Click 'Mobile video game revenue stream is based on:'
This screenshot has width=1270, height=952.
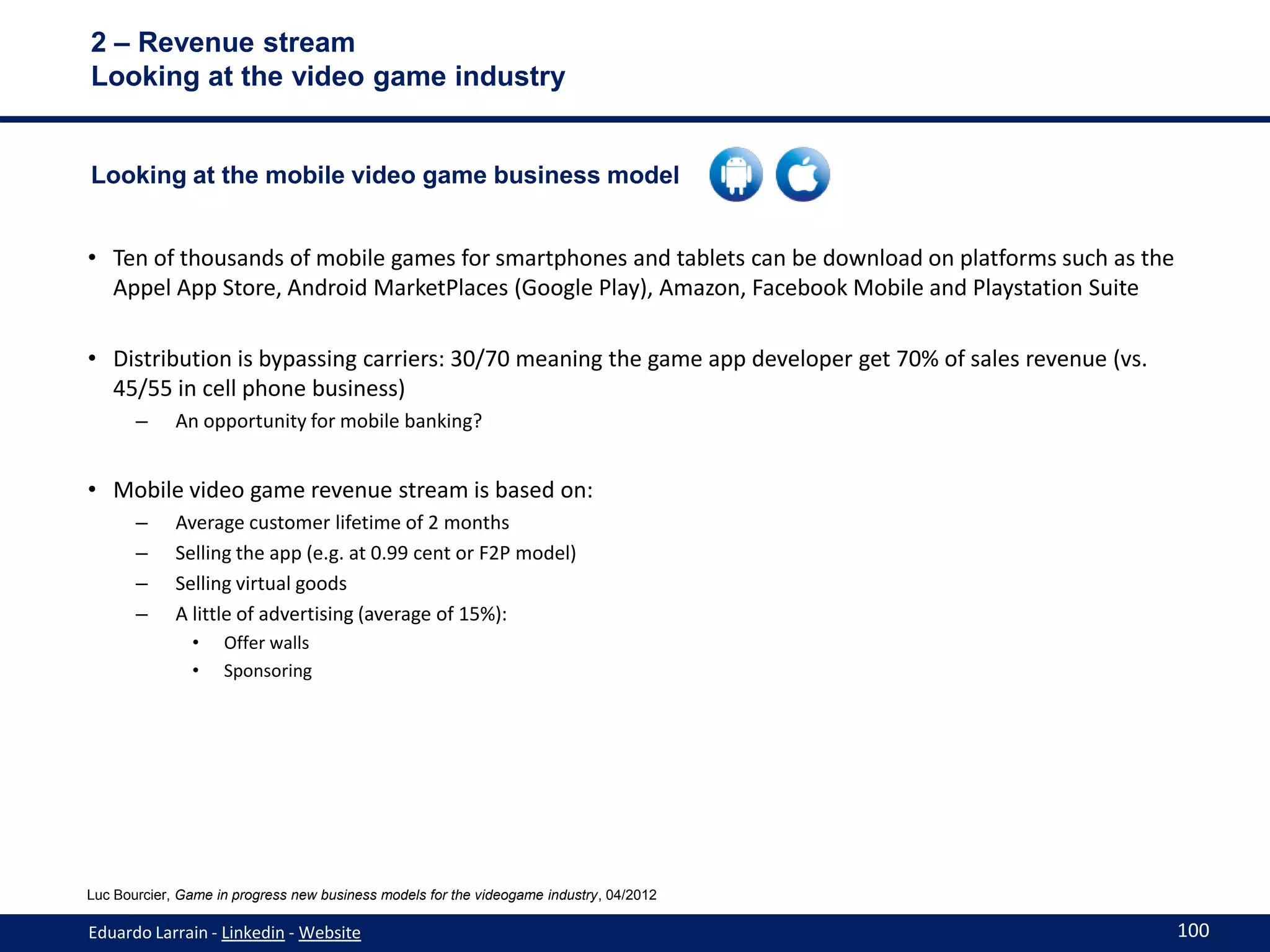click(x=353, y=490)
